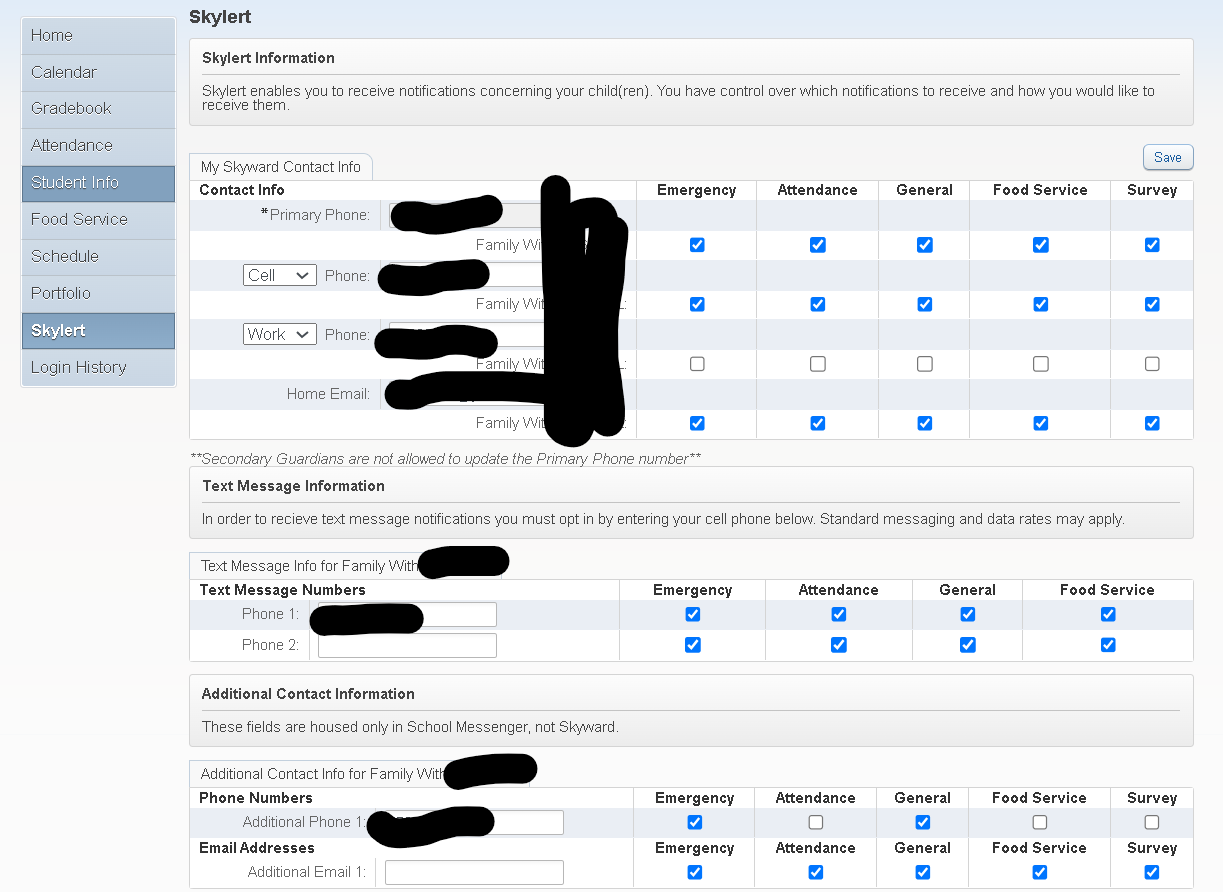1223x892 pixels.
Task: Uncheck Emergency for the Primary Phone row
Action: (697, 245)
